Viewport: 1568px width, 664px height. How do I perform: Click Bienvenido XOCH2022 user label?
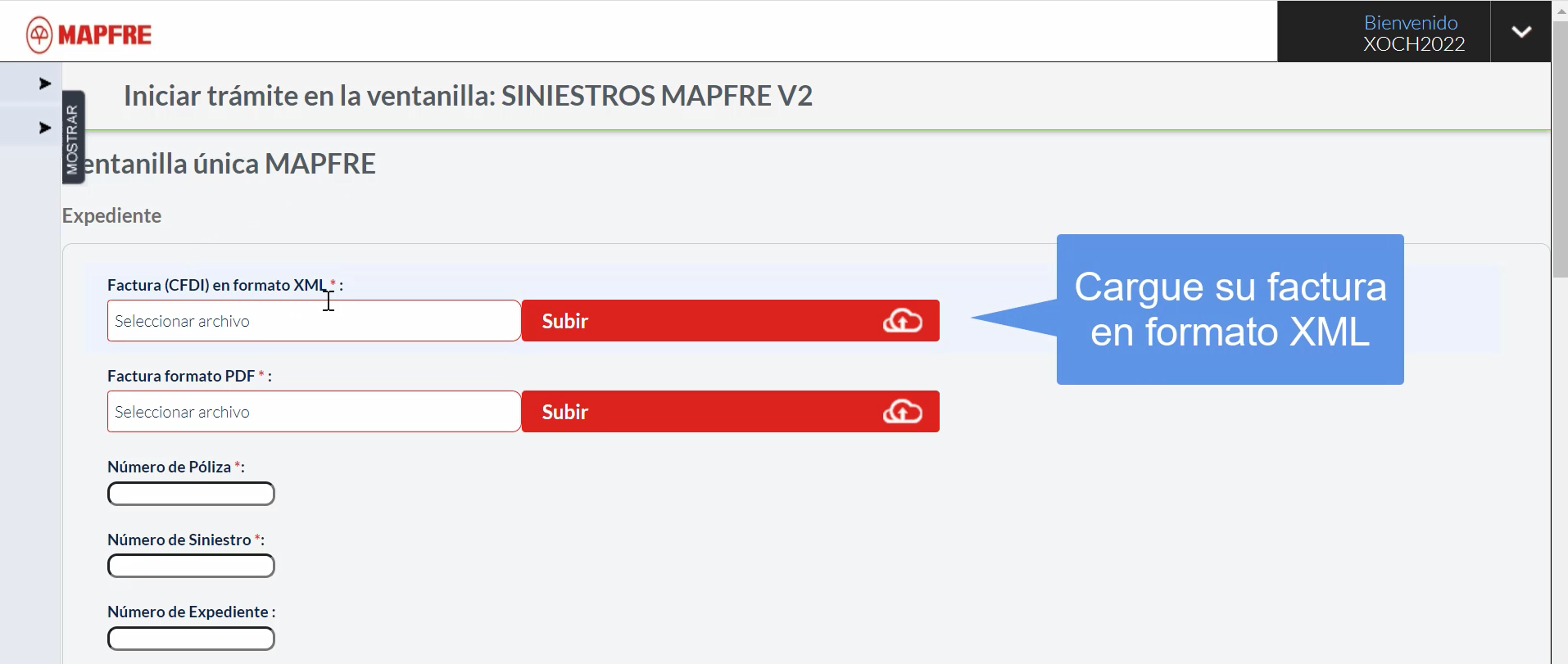point(1412,34)
